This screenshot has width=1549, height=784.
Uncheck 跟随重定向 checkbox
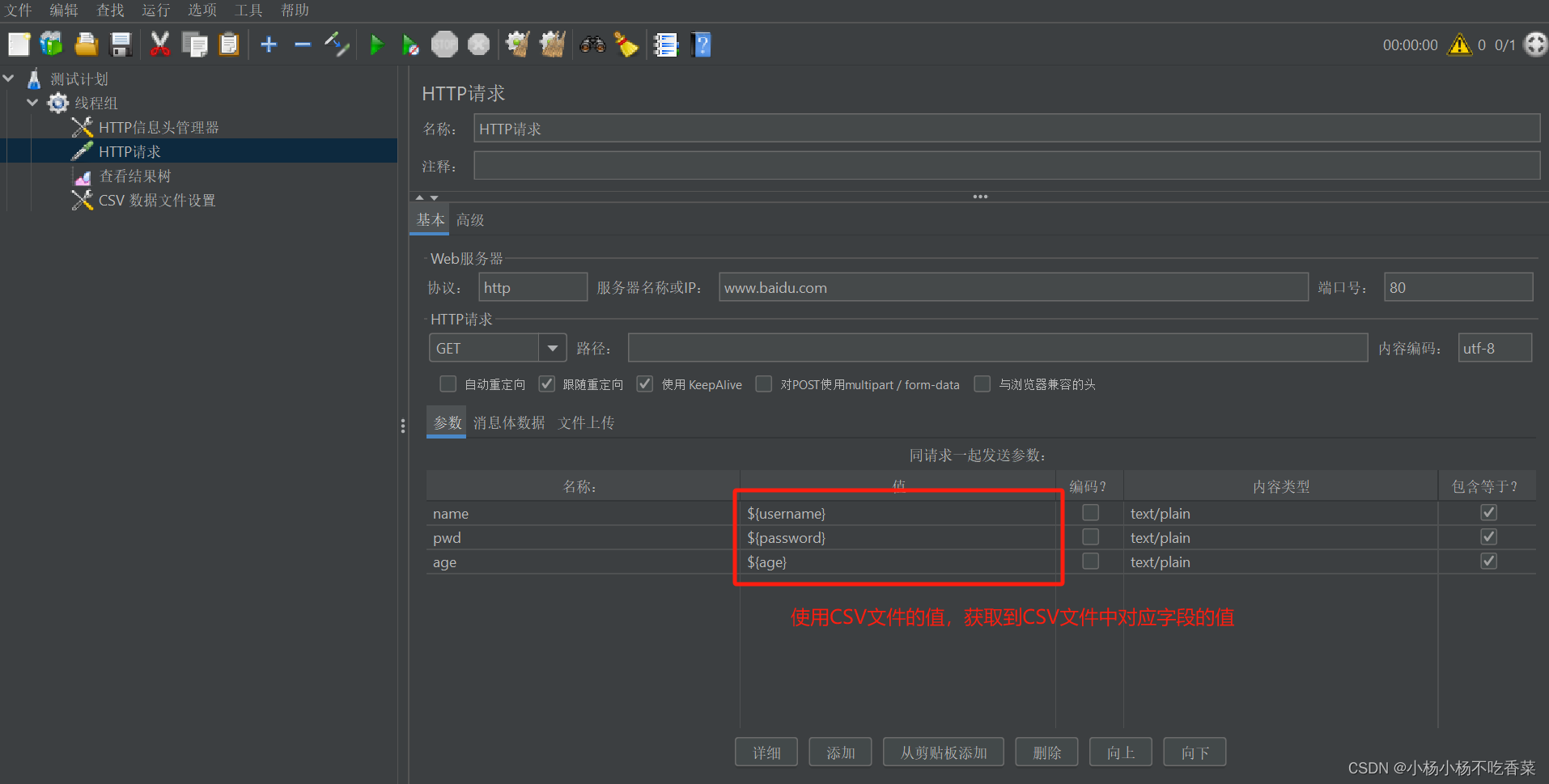(x=547, y=384)
